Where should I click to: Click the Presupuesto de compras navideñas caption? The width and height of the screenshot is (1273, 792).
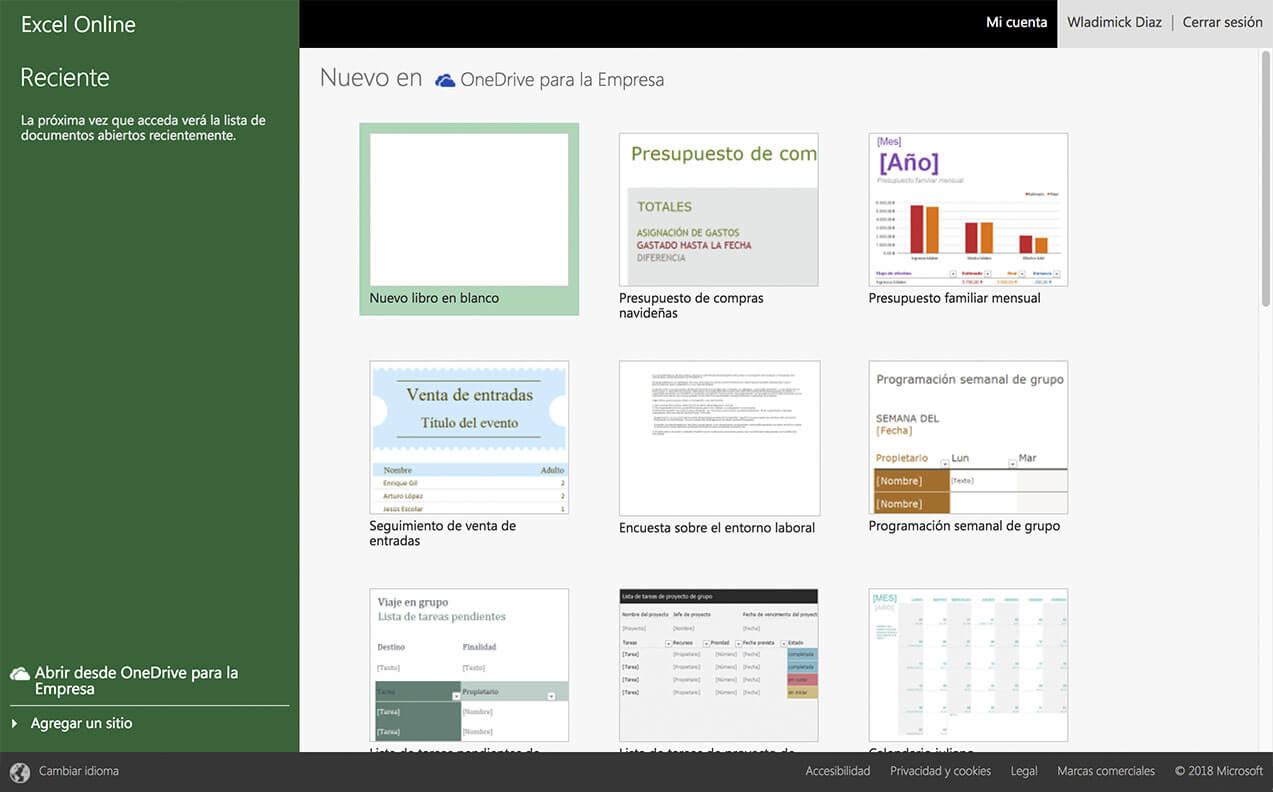point(691,305)
